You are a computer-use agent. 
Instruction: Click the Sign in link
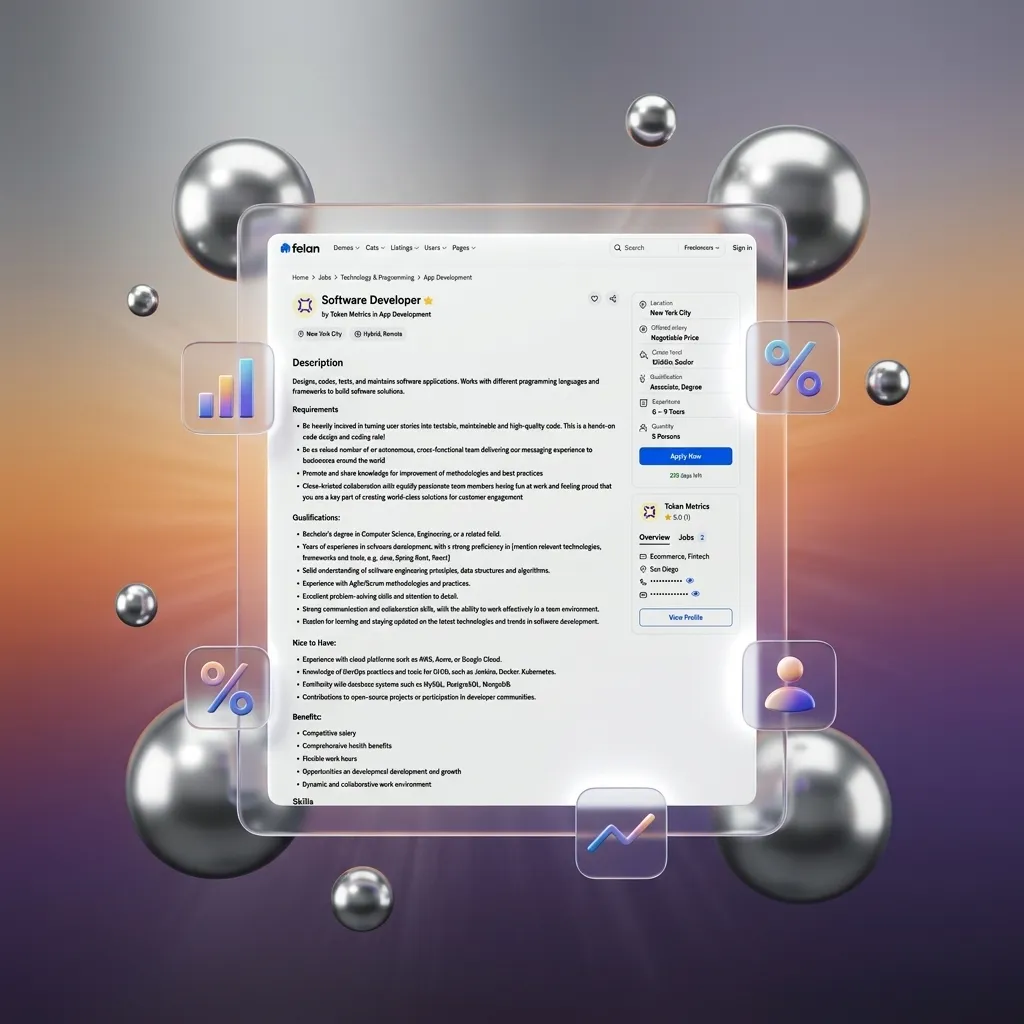[x=741, y=248]
